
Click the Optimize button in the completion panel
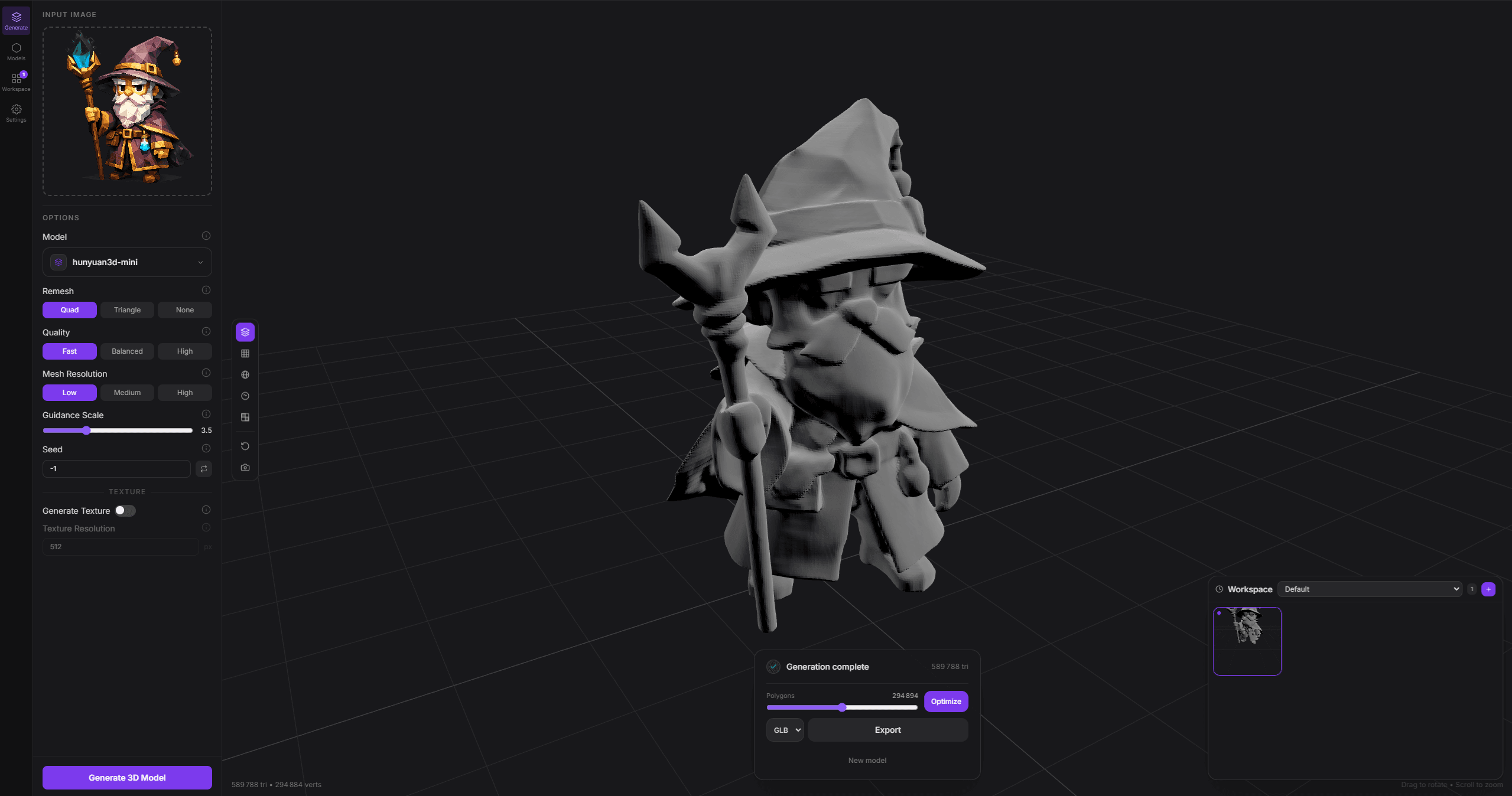click(945, 702)
